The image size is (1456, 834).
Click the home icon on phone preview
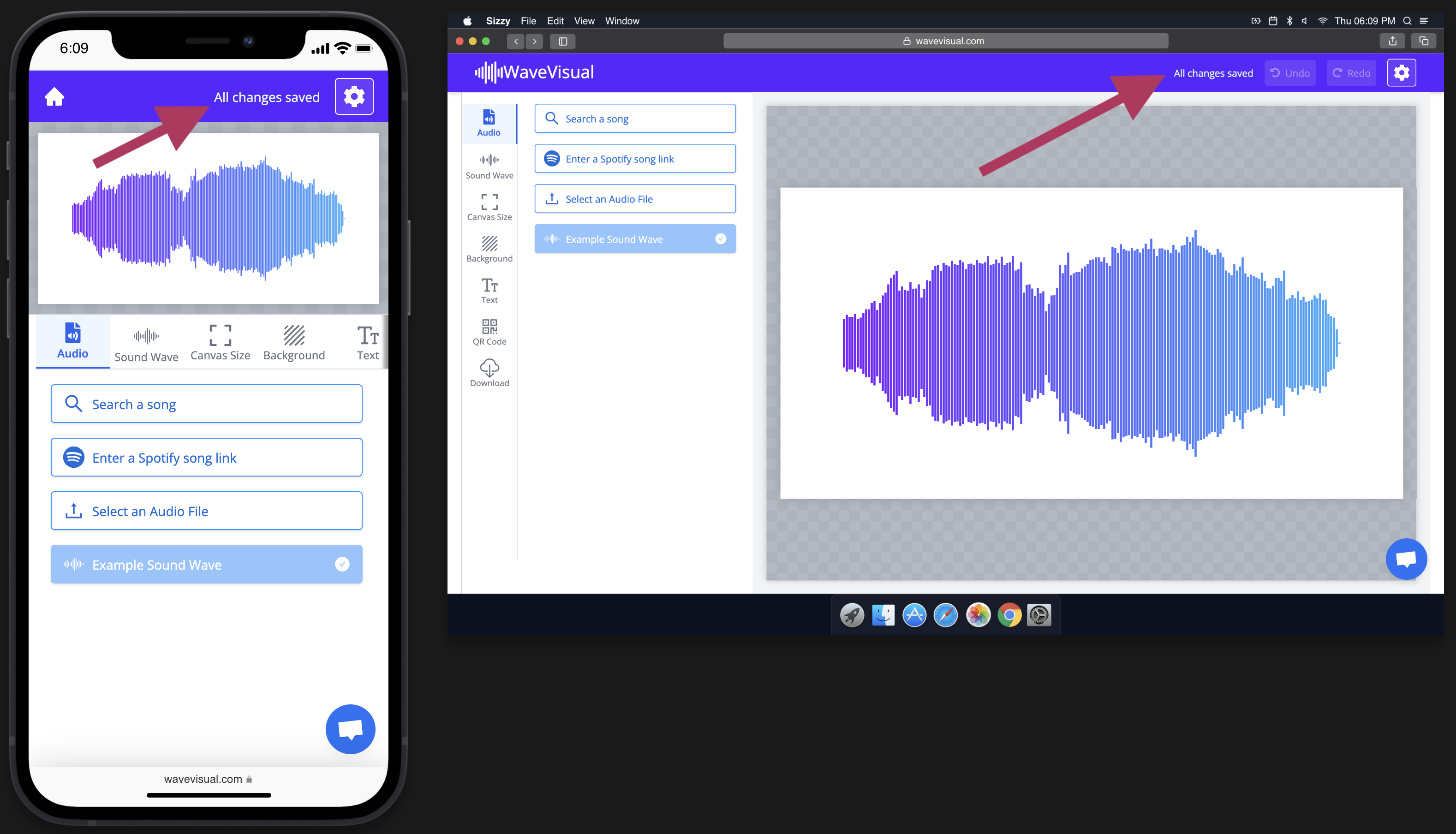click(54, 97)
